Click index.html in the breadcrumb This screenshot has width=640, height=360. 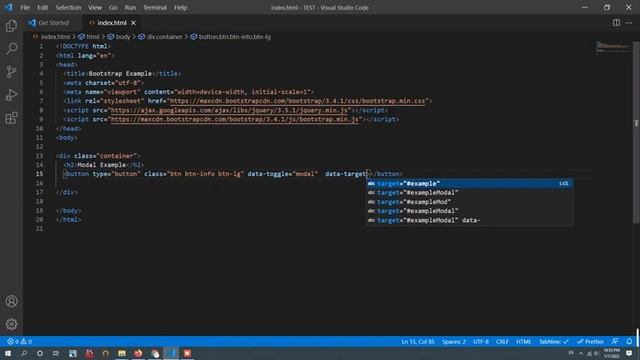click(x=56, y=37)
